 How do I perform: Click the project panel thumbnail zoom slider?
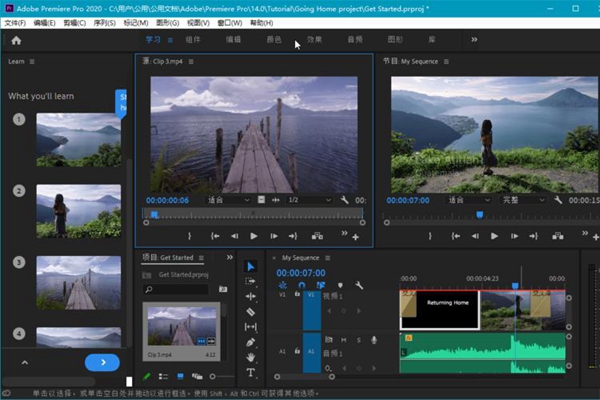pos(215,377)
